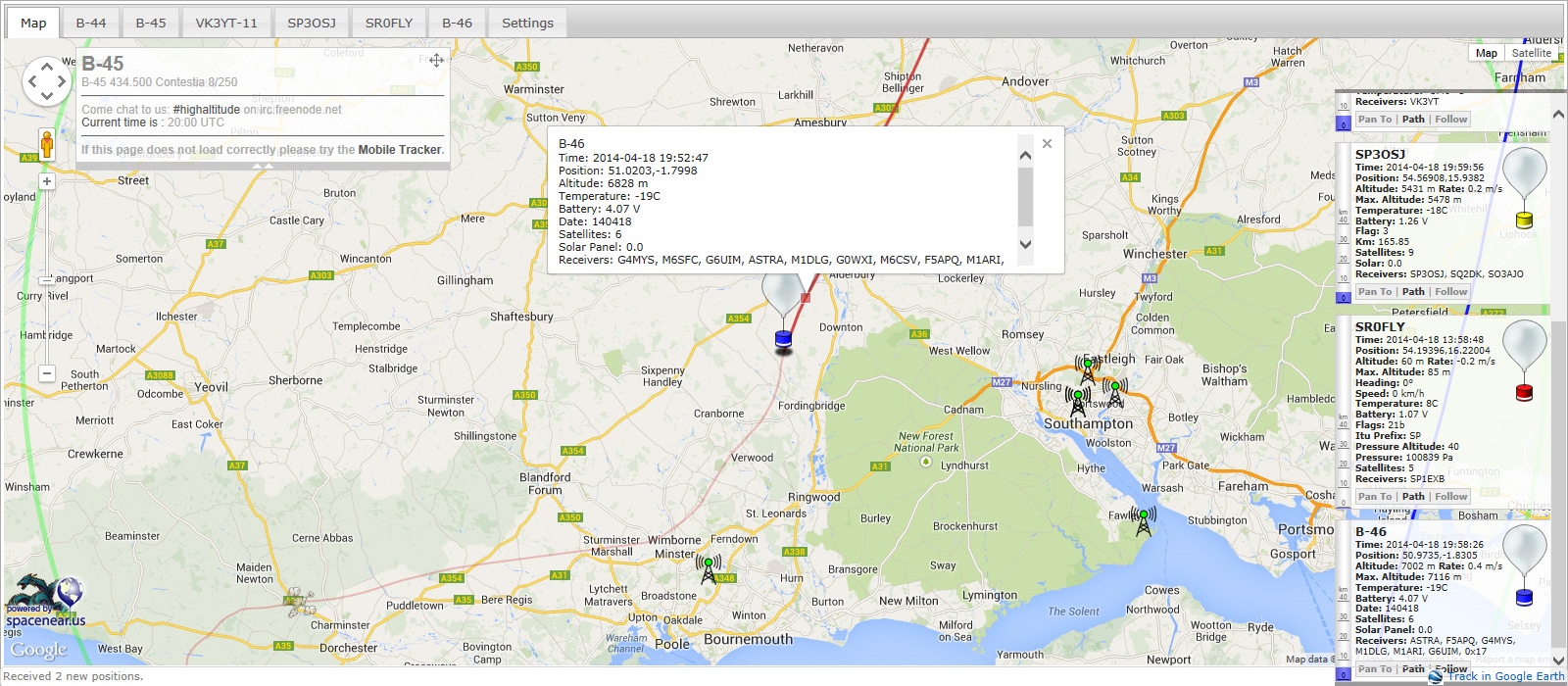The height and width of the screenshot is (686, 1568).
Task: Click the down arrow in the B-46 popup scrollbar
Action: click(1025, 245)
